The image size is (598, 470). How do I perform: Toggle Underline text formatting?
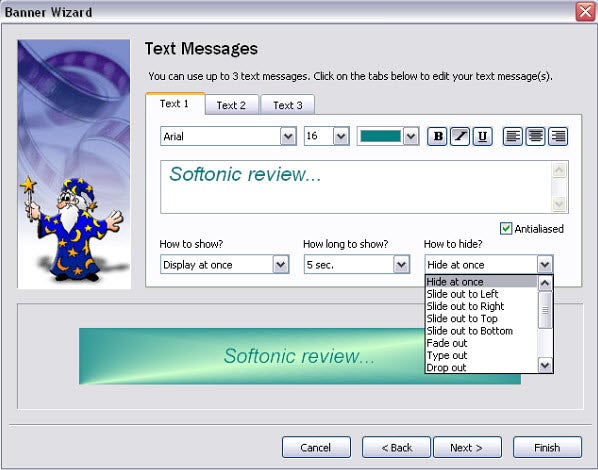tap(482, 136)
